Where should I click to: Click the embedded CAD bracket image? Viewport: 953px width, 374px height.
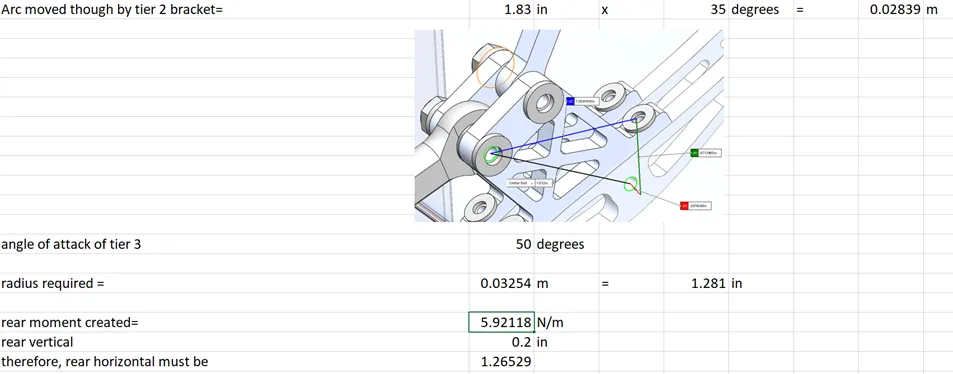(569, 125)
